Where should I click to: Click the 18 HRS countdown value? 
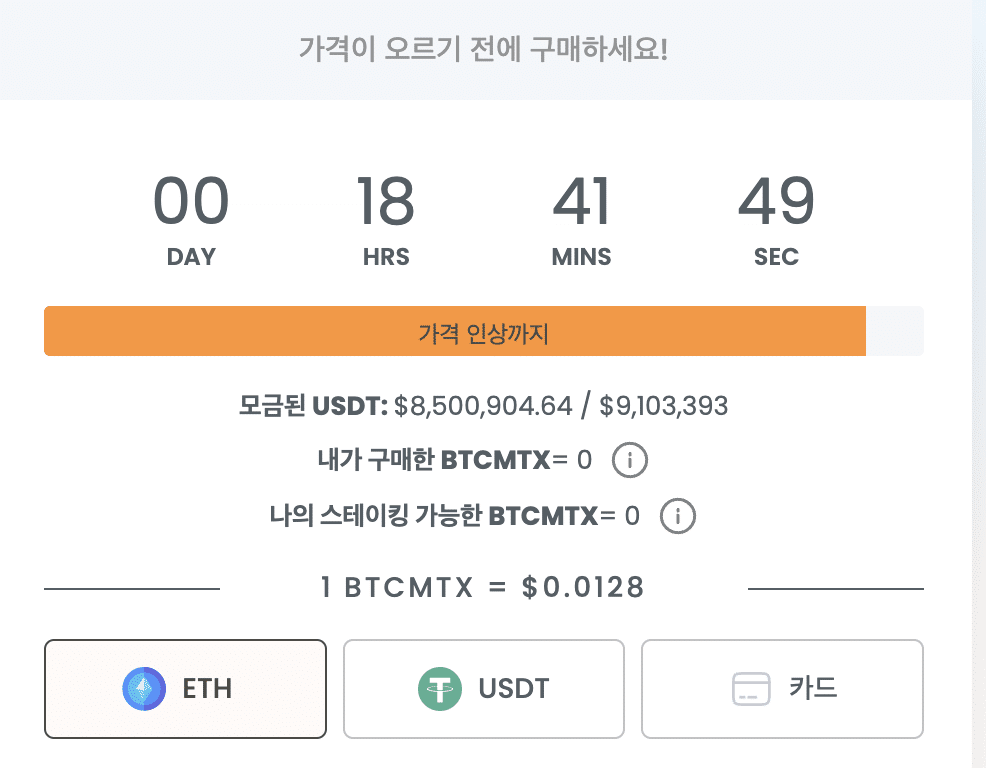coord(385,201)
